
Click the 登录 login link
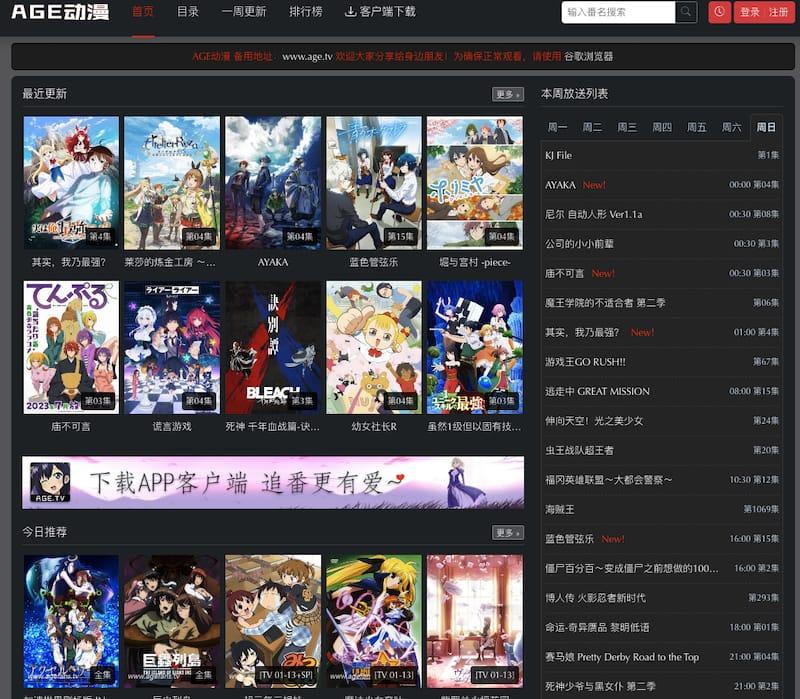pyautogui.click(x=750, y=12)
